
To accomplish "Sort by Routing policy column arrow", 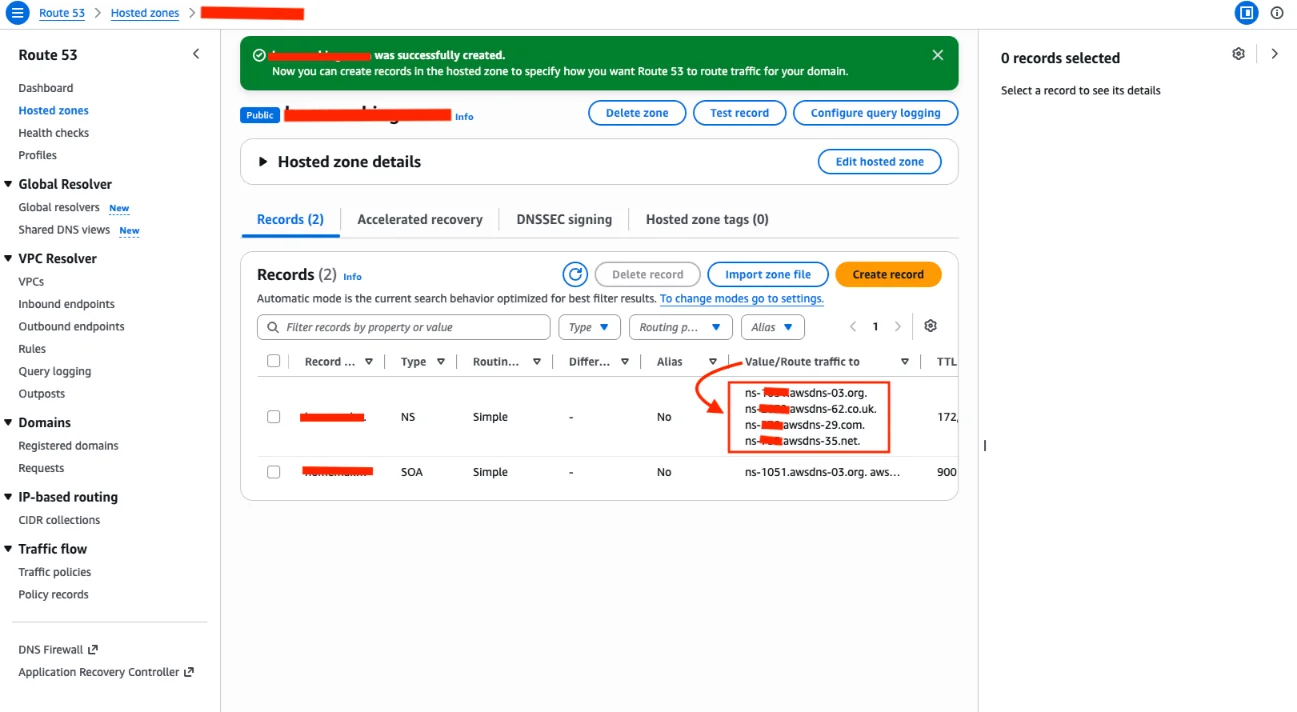I will point(537,362).
